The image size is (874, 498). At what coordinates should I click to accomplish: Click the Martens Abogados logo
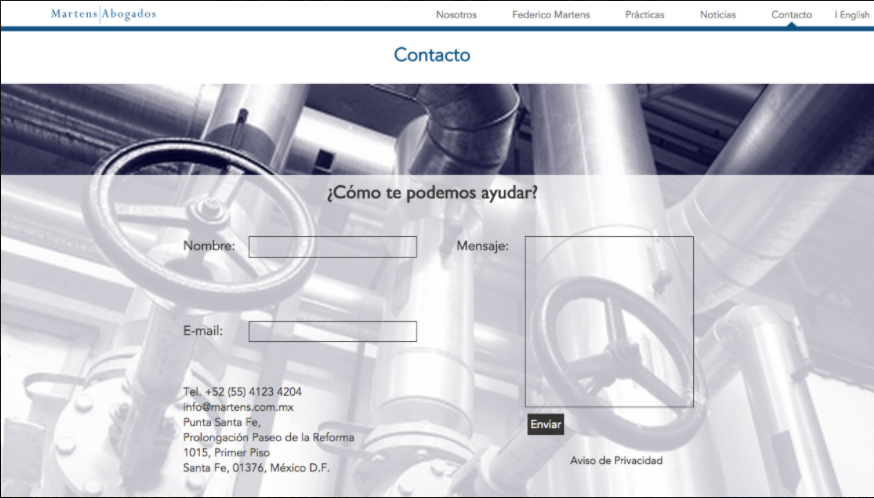pyautogui.click(x=103, y=14)
